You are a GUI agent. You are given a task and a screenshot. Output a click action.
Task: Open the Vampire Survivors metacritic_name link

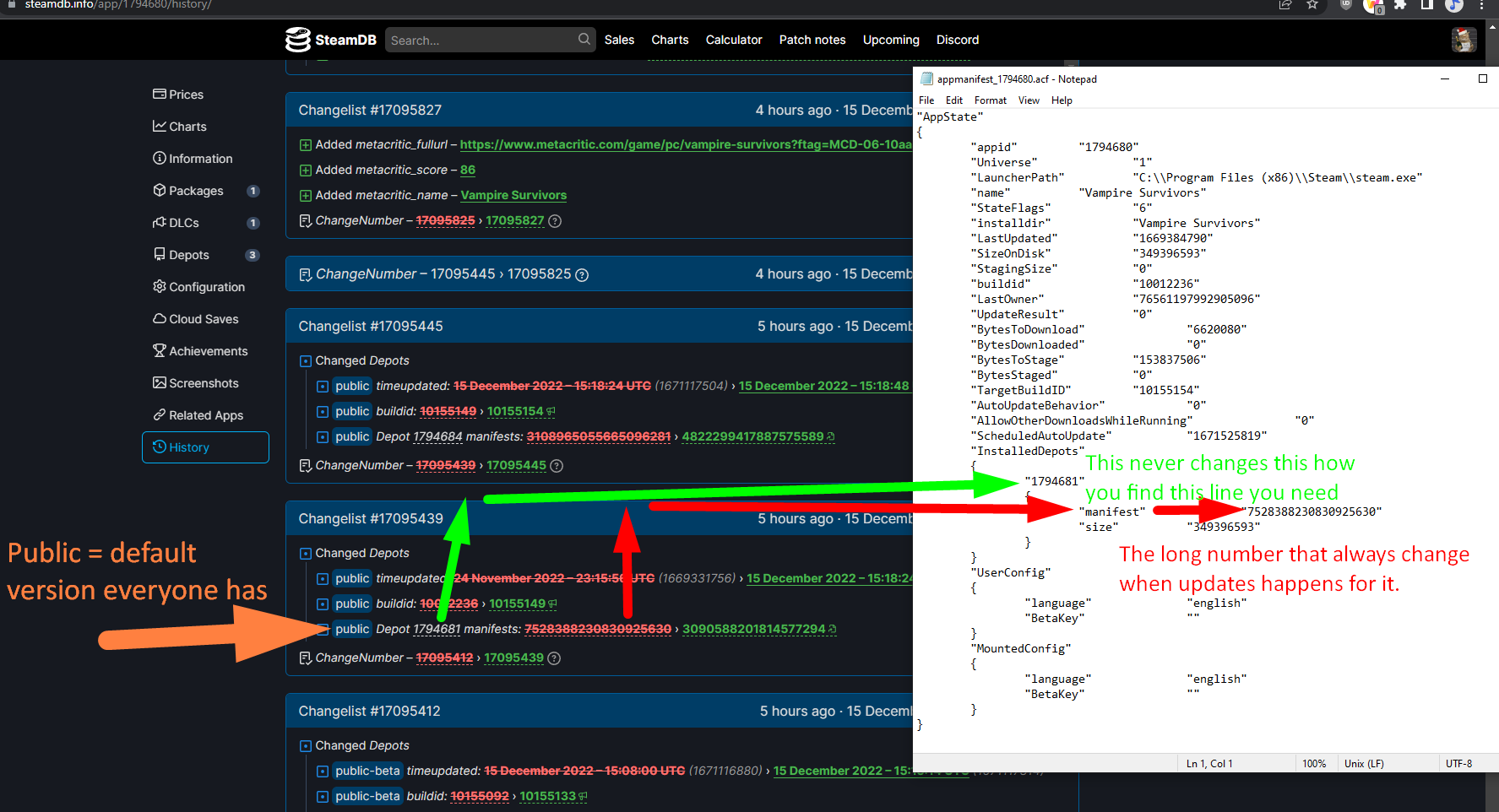tap(513, 196)
